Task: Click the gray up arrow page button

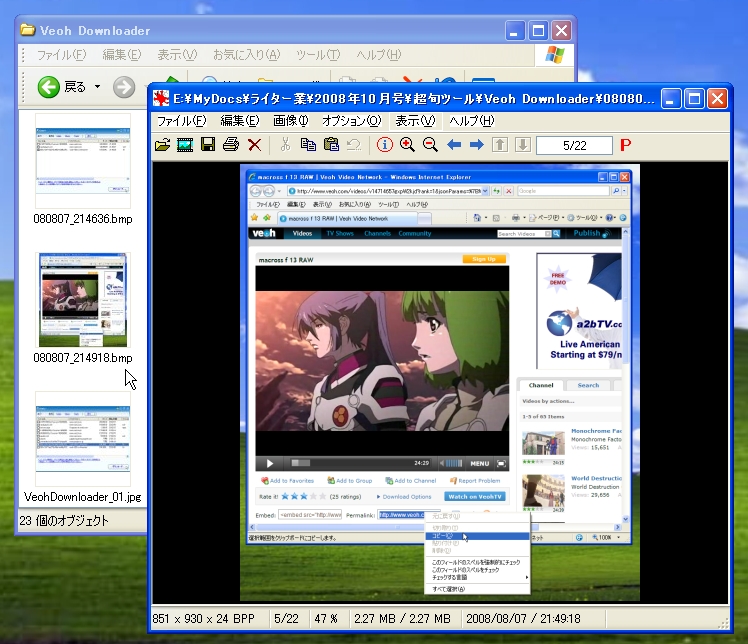Action: tap(500, 145)
